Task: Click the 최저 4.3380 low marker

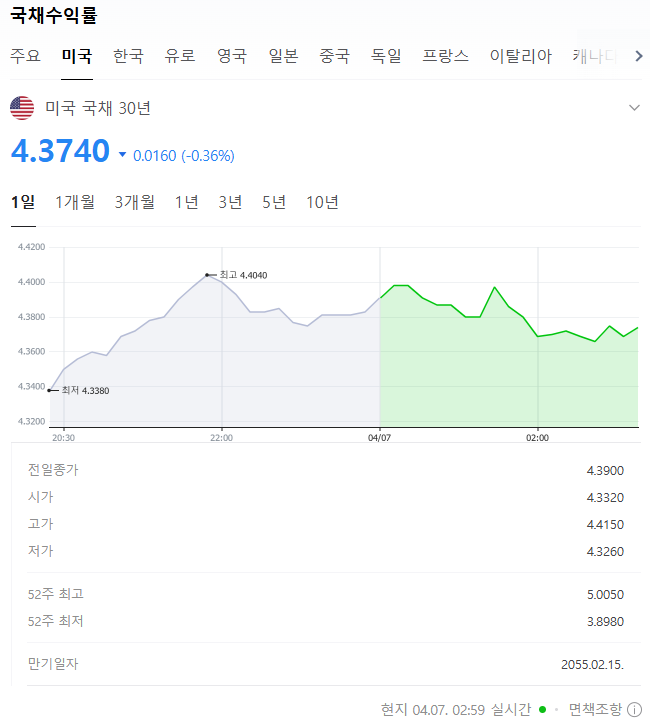Action: pyautogui.click(x=79, y=390)
